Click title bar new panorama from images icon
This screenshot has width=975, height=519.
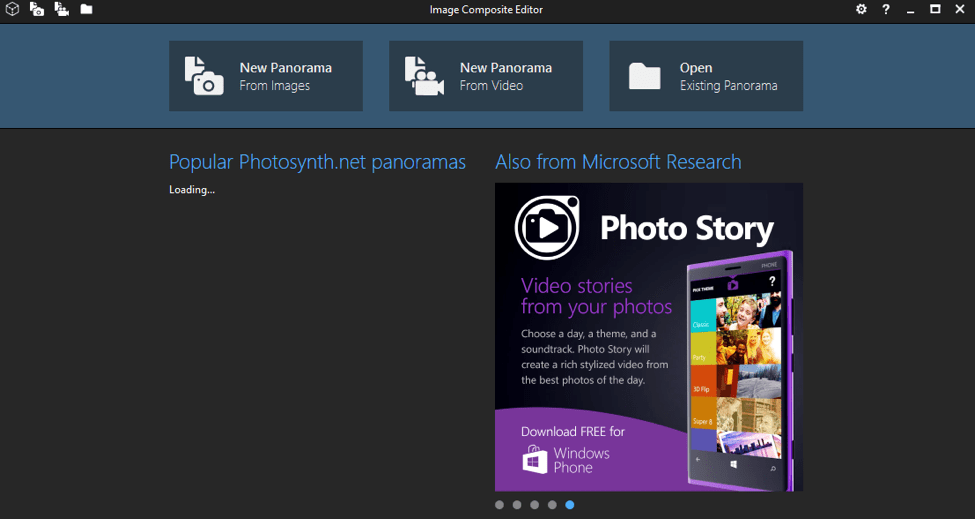click(x=37, y=9)
